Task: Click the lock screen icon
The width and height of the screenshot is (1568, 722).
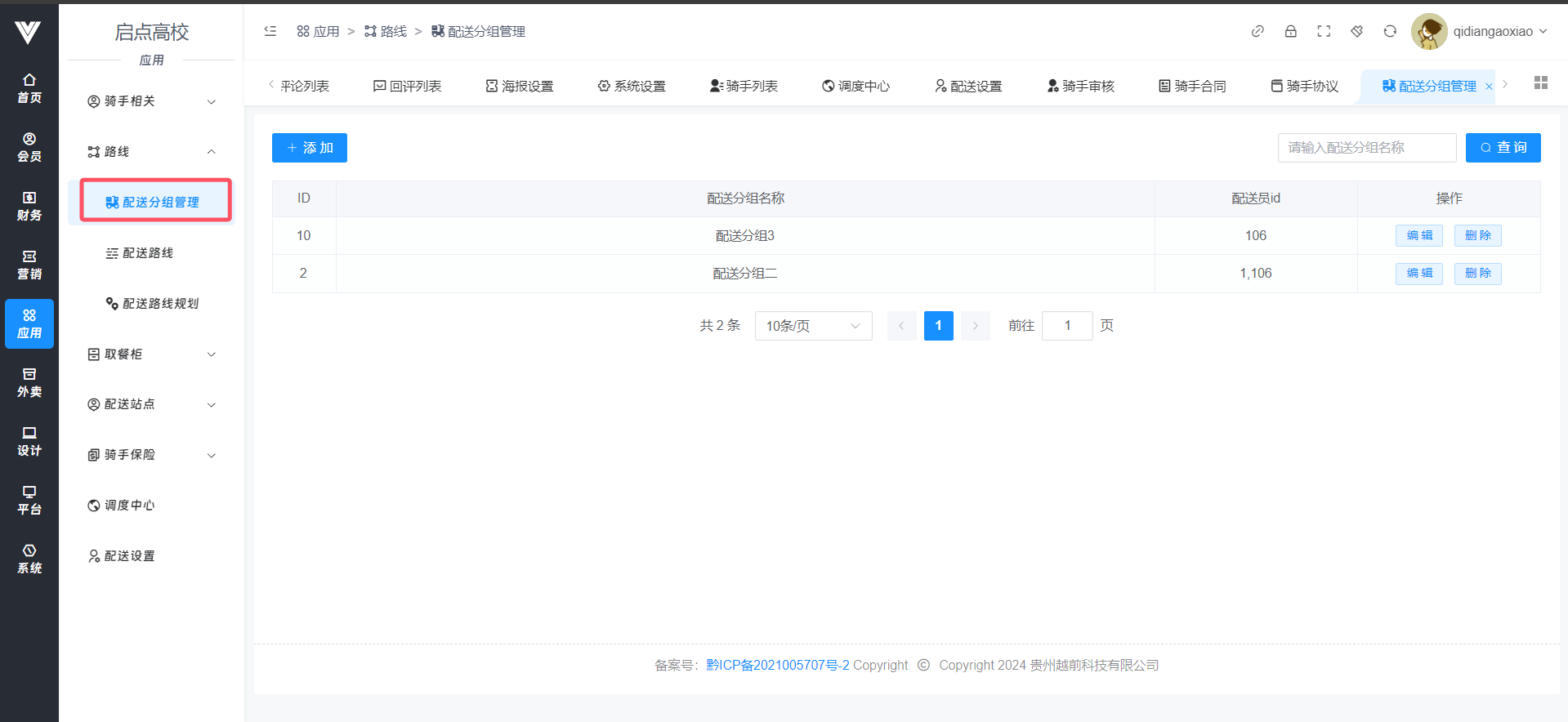Action: click(x=1291, y=31)
